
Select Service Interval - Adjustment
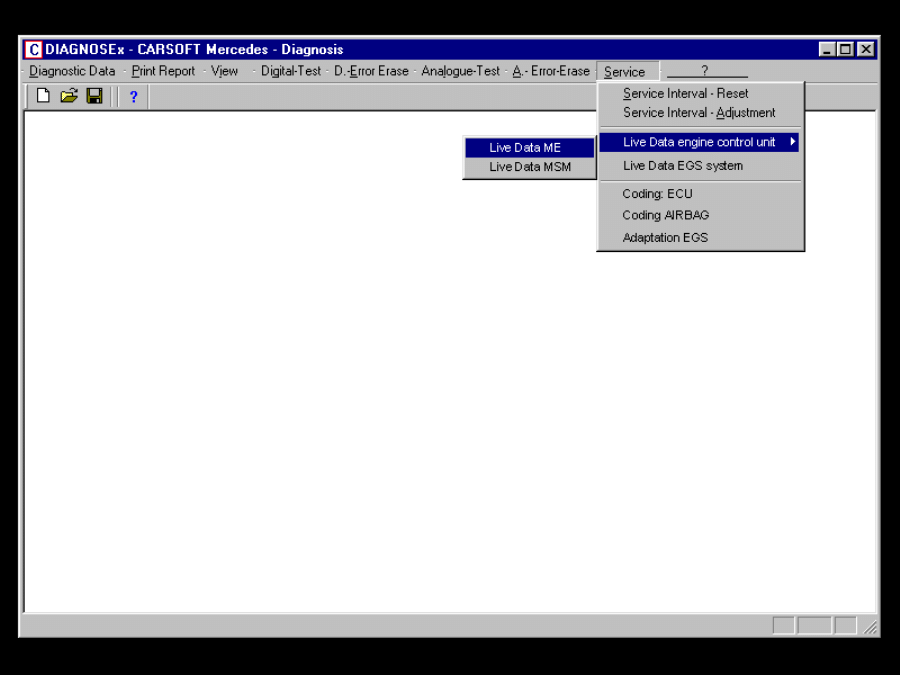coord(699,113)
